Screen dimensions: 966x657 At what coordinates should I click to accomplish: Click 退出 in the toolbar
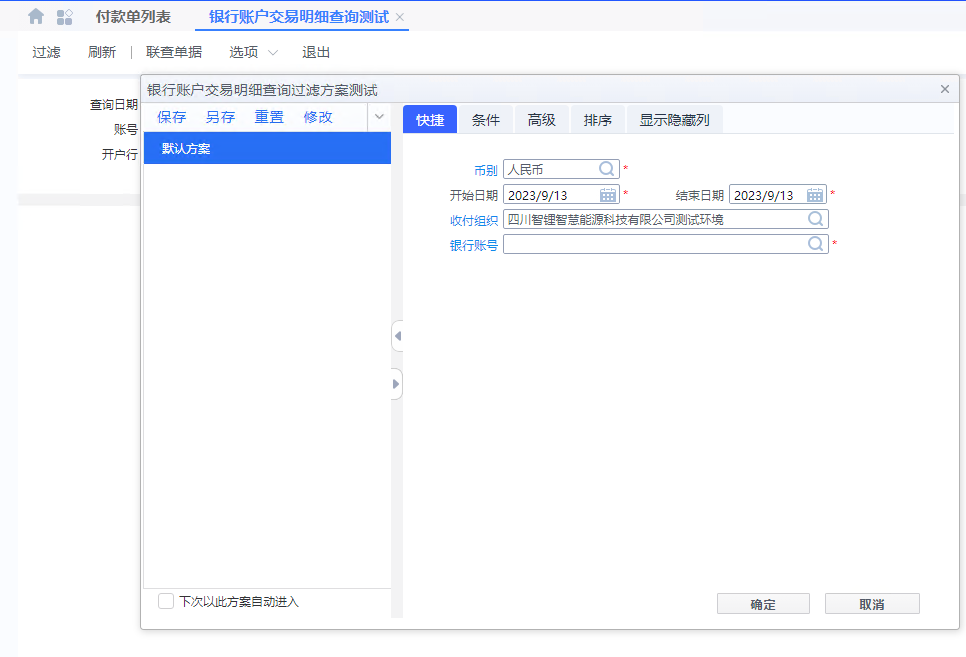point(316,52)
